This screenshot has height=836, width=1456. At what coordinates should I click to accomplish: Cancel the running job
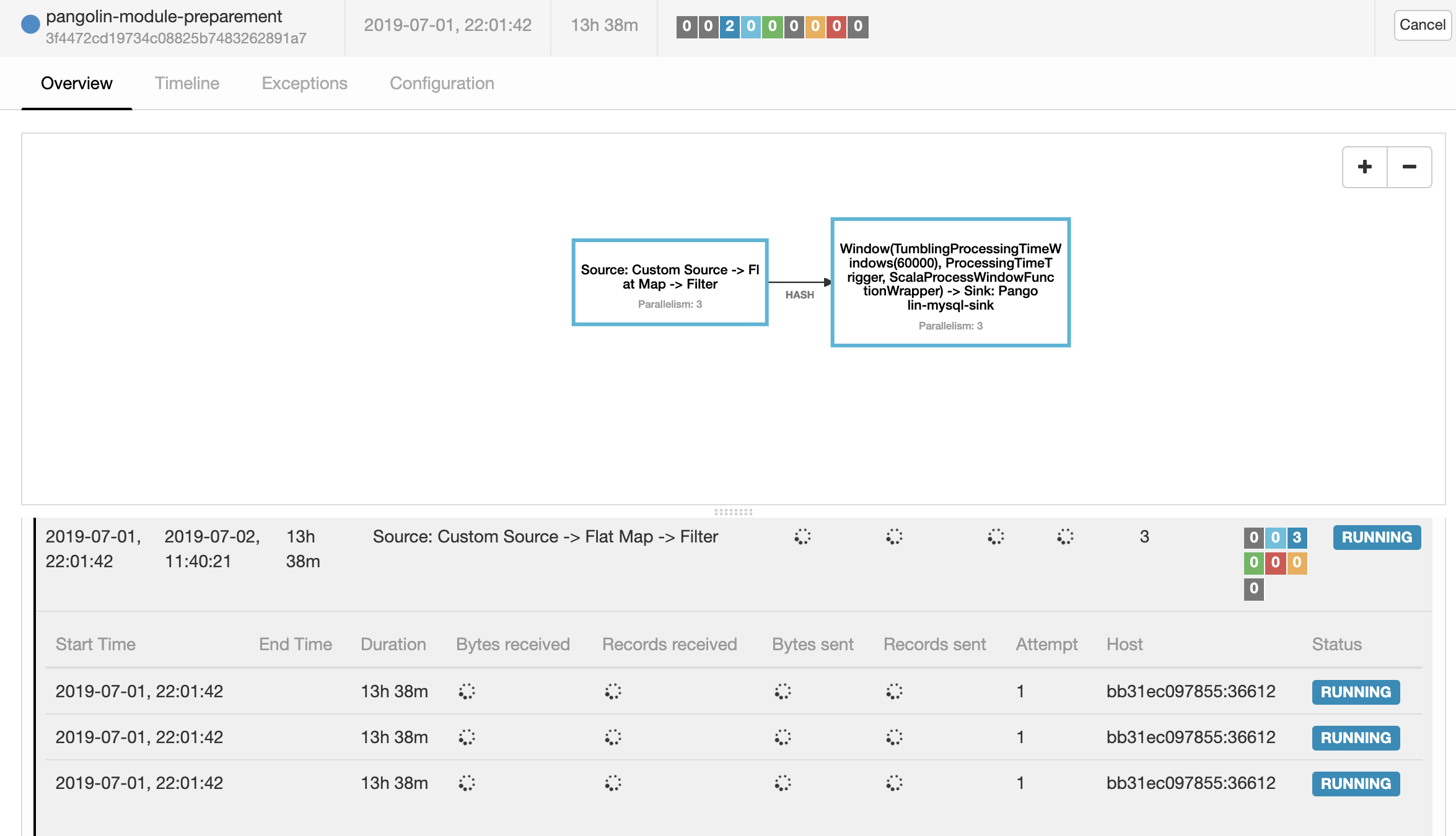(1422, 25)
